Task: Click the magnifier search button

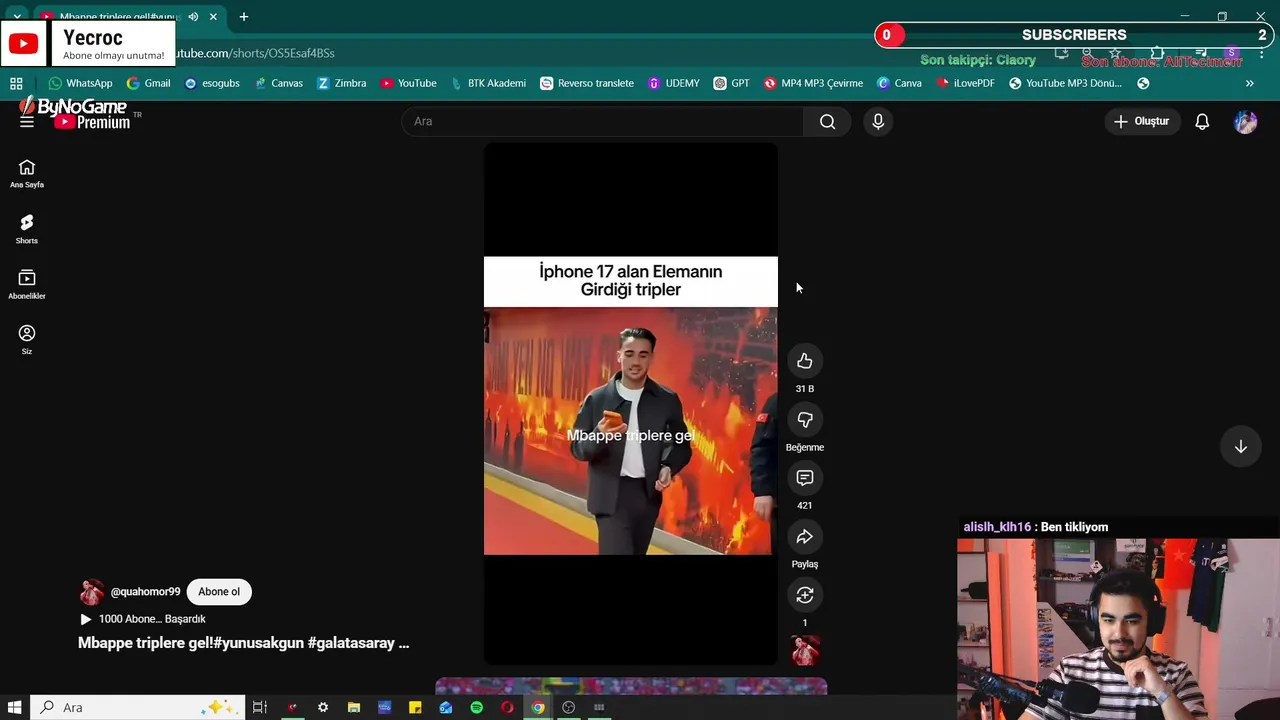Action: [827, 121]
